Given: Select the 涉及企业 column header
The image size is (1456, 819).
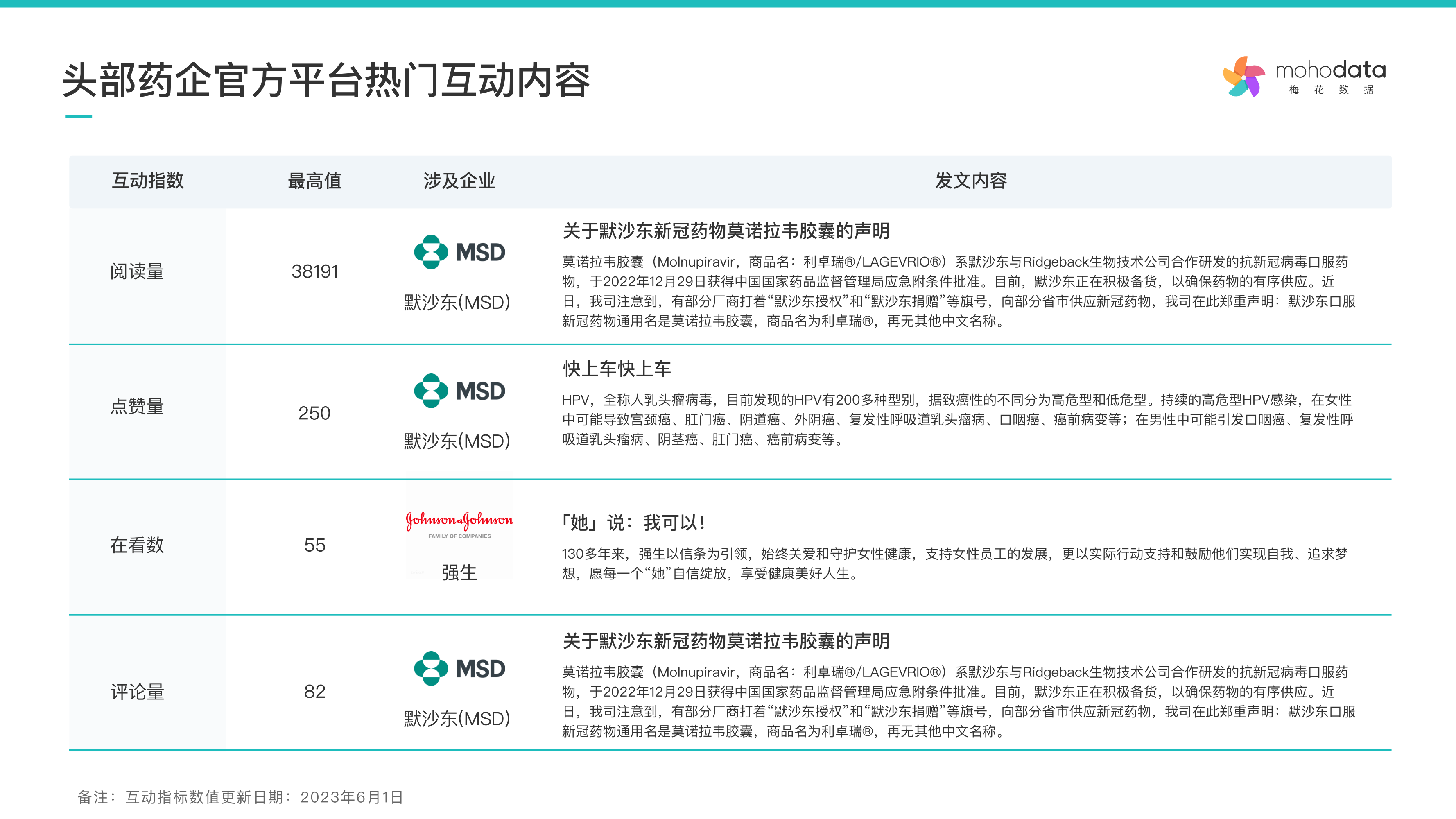Looking at the screenshot, I should [459, 181].
